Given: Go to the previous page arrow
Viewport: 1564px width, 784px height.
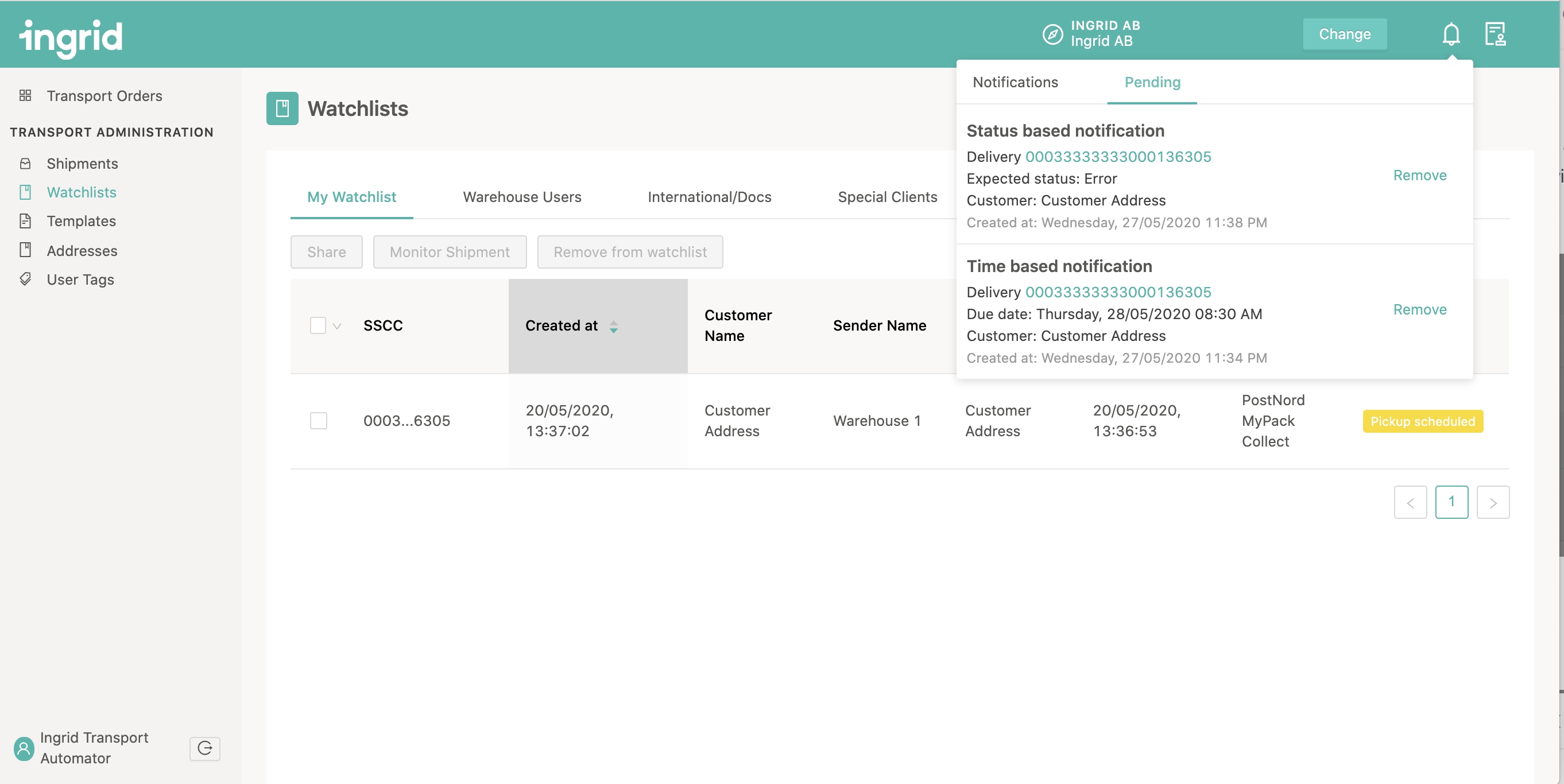Looking at the screenshot, I should 1410,502.
